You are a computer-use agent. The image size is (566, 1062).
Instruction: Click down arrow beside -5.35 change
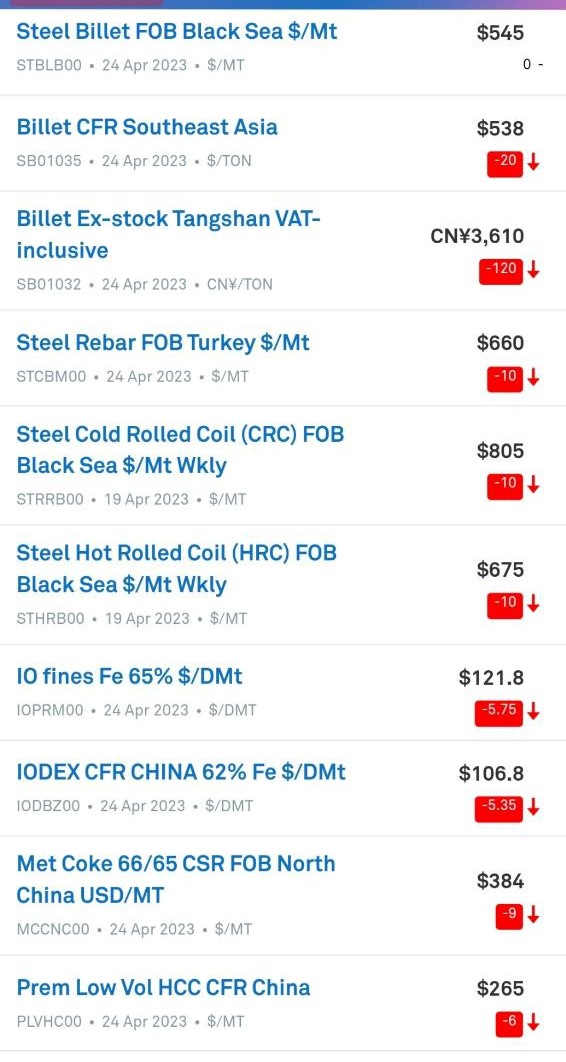[534, 807]
